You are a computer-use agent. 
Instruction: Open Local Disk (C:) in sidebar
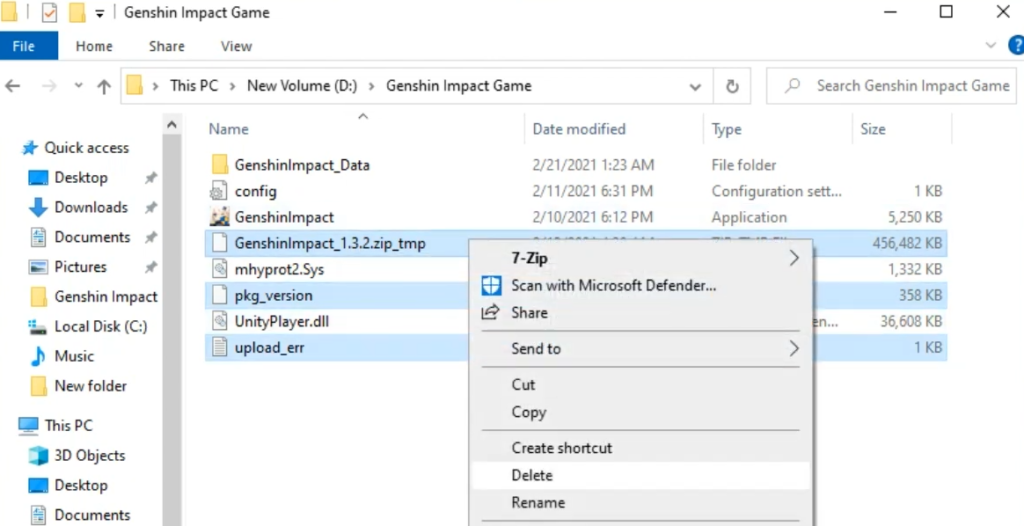(101, 327)
